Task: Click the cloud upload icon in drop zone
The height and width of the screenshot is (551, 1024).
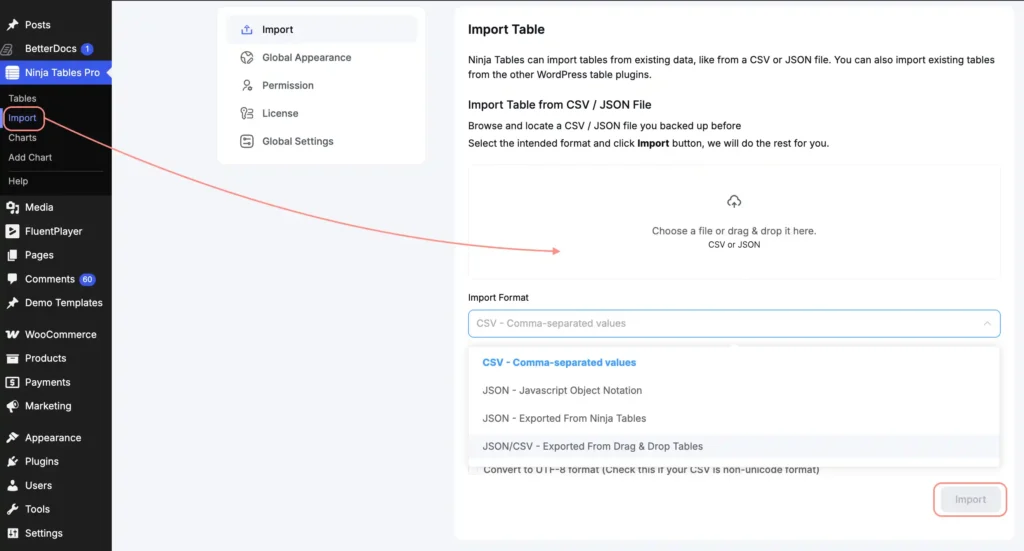Action: (x=734, y=202)
